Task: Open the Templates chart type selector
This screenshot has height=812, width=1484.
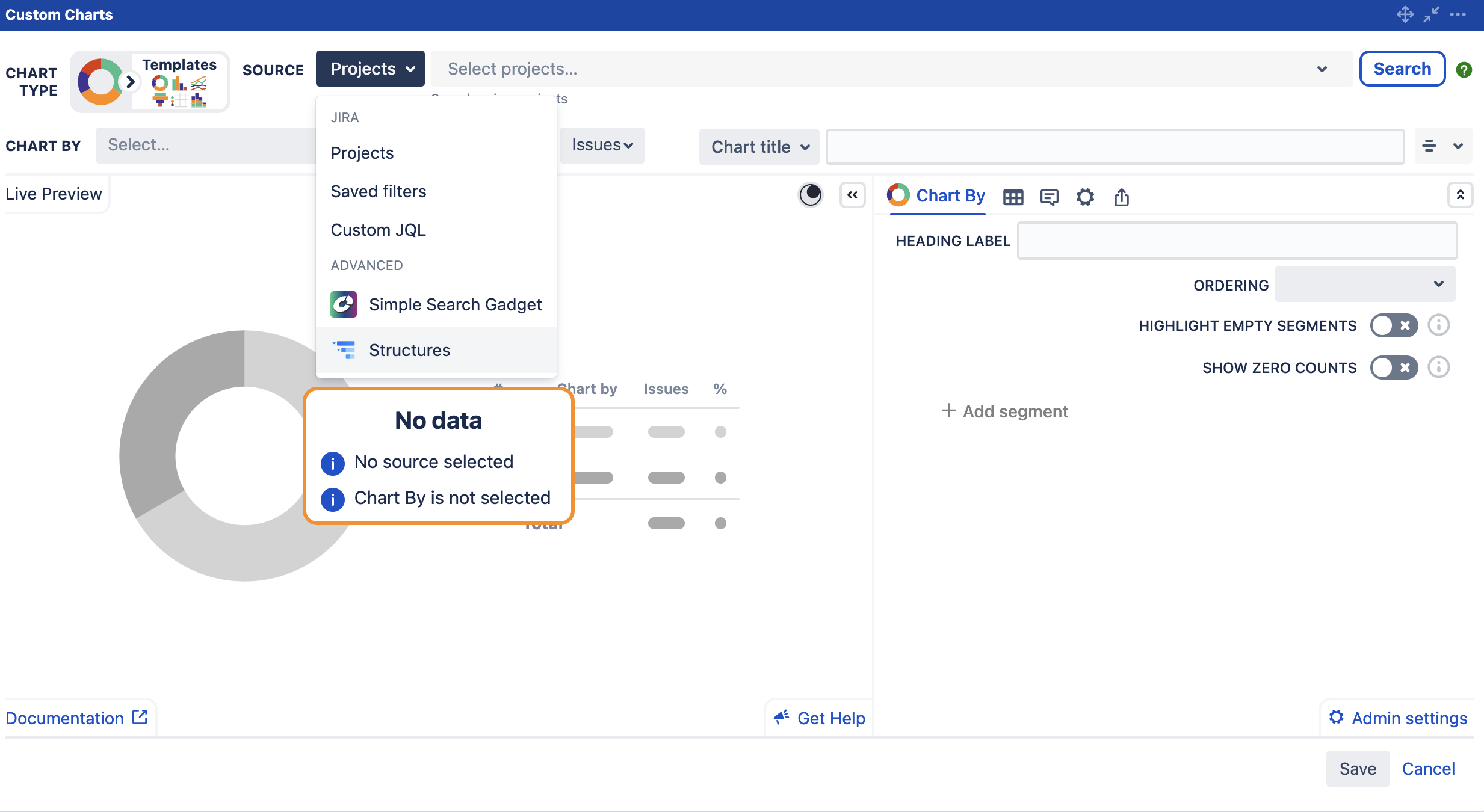Action: click(x=179, y=82)
